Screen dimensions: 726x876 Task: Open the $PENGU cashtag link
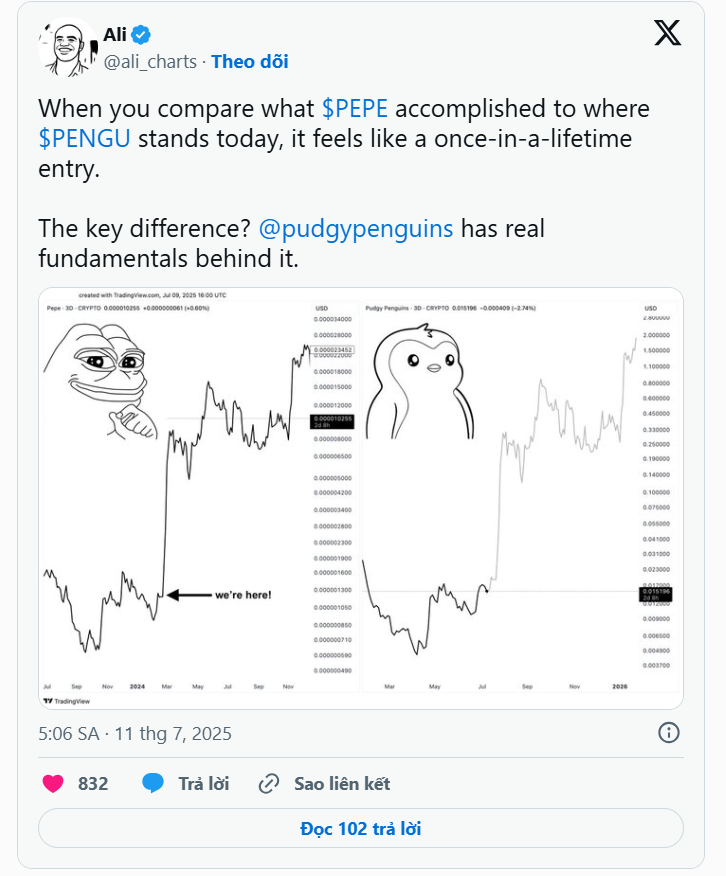pyautogui.click(x=85, y=139)
